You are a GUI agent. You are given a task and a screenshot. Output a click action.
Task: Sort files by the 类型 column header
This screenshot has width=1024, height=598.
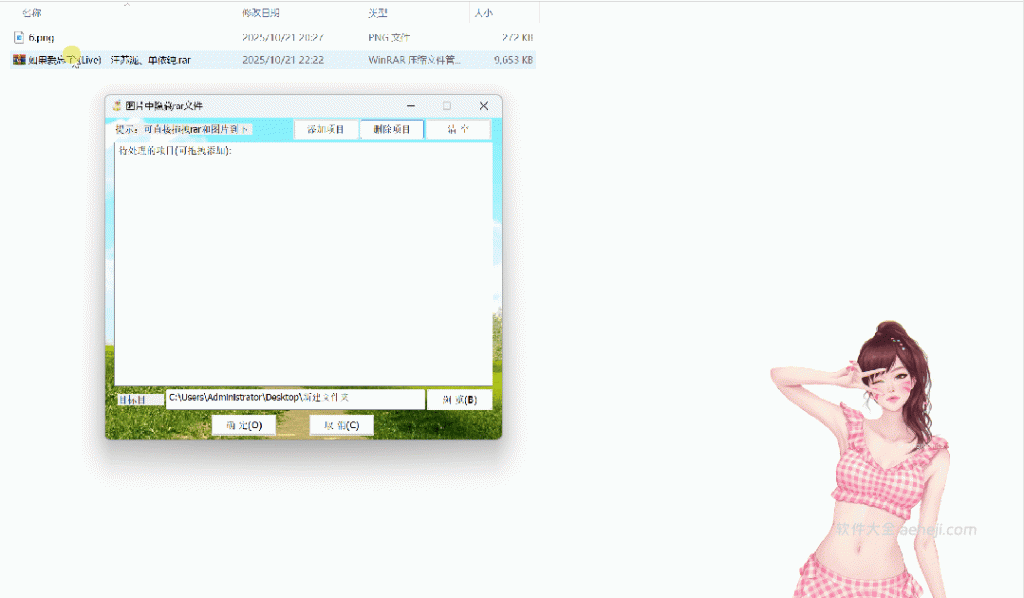pyautogui.click(x=378, y=13)
